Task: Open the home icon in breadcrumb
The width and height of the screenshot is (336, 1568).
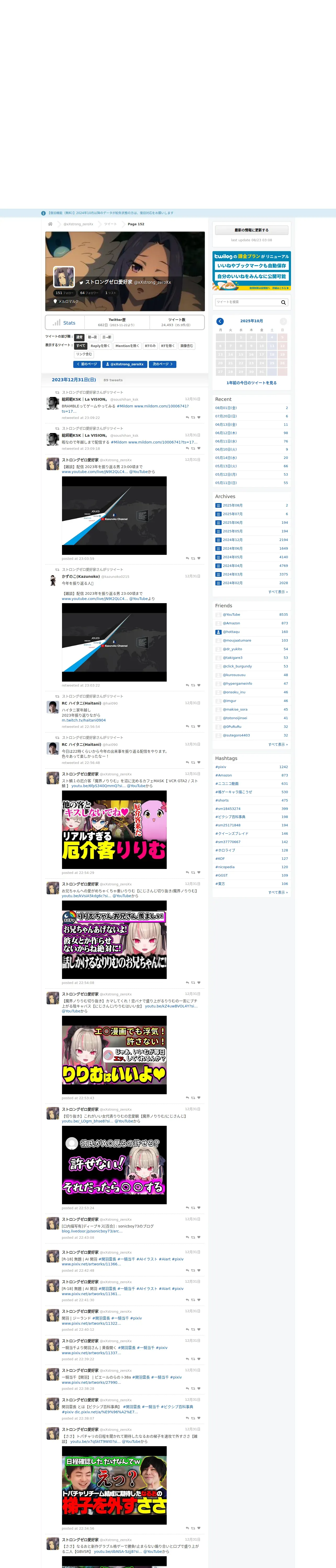Action: pos(50,224)
